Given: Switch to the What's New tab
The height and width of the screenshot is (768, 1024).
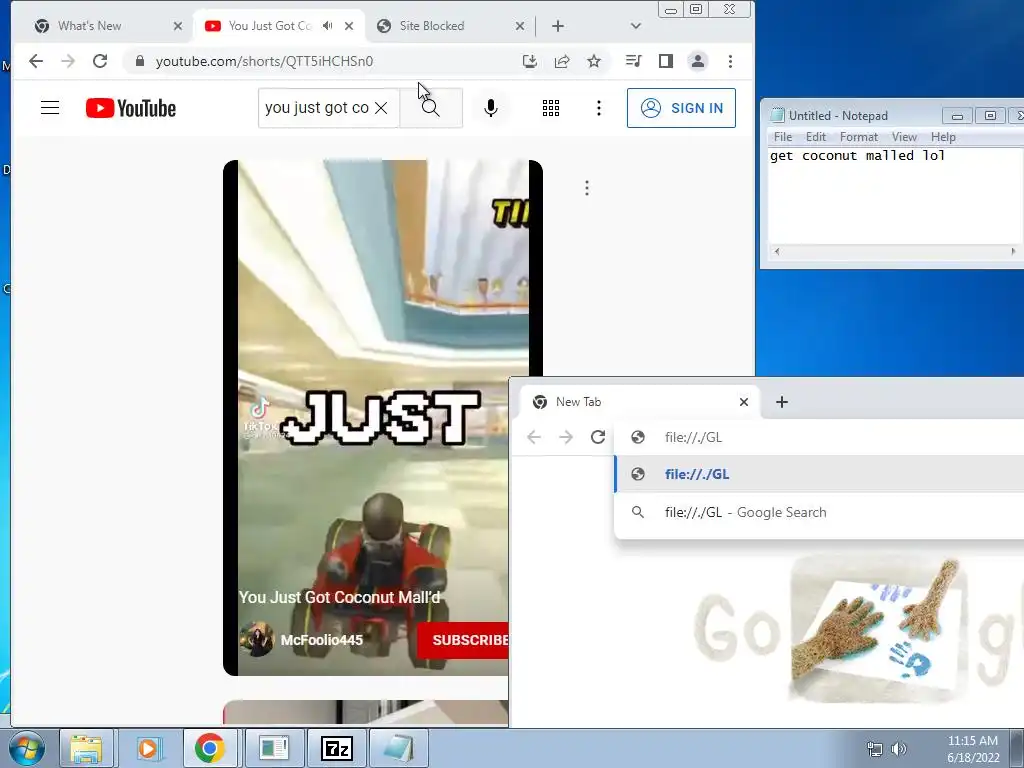Looking at the screenshot, I should click(89, 26).
